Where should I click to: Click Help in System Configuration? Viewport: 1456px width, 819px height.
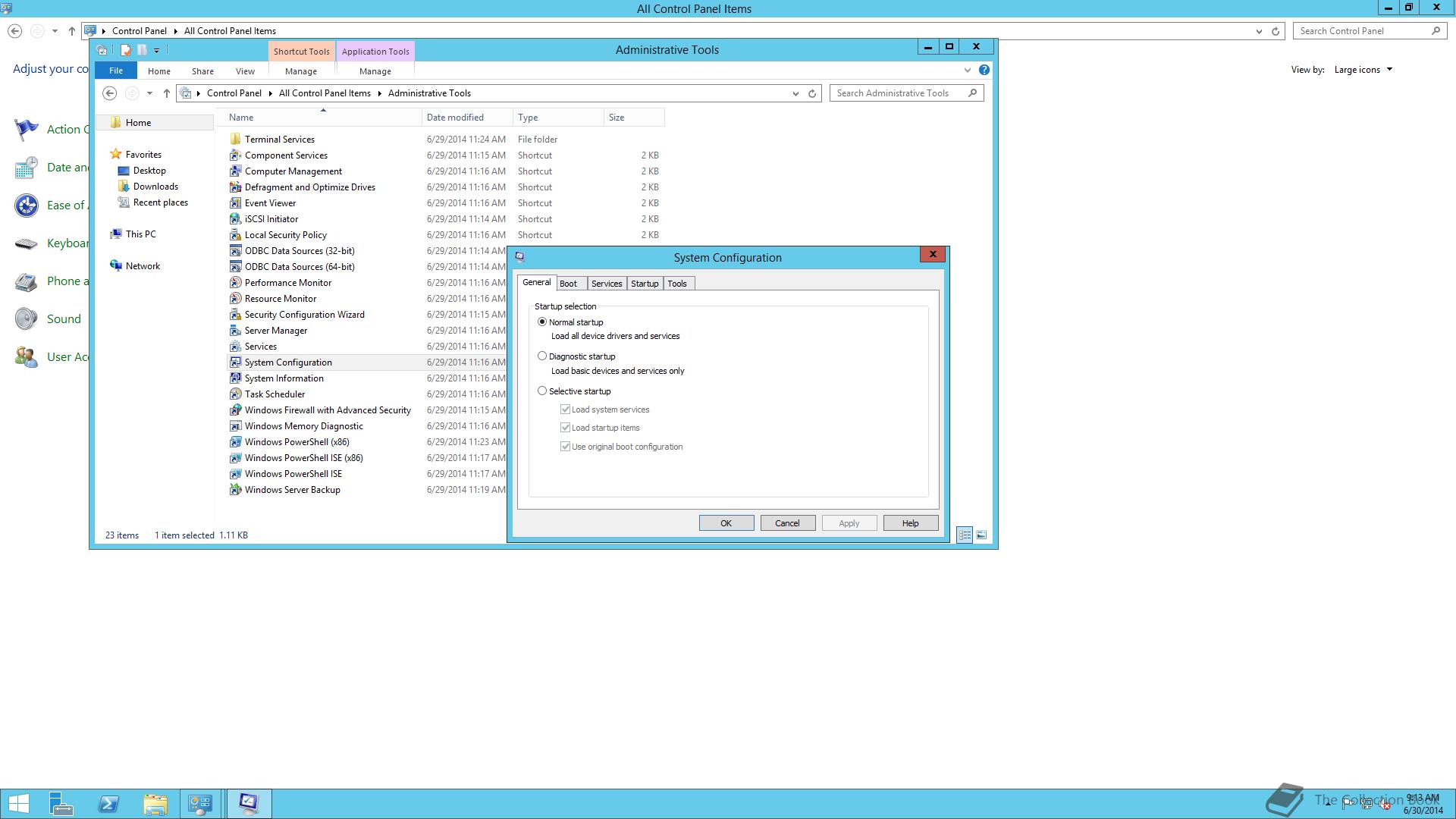tap(910, 523)
